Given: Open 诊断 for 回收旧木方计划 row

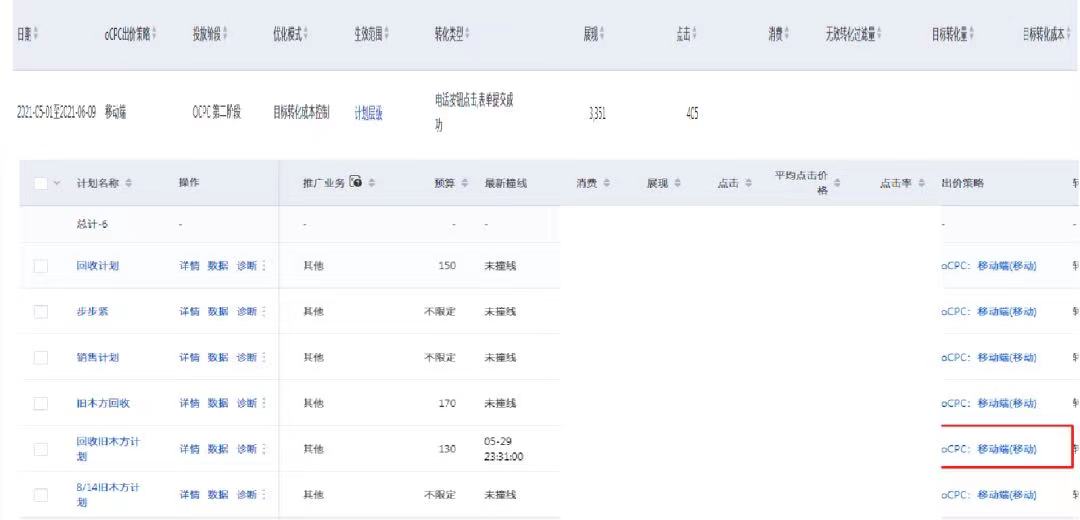Looking at the screenshot, I should point(246,449).
